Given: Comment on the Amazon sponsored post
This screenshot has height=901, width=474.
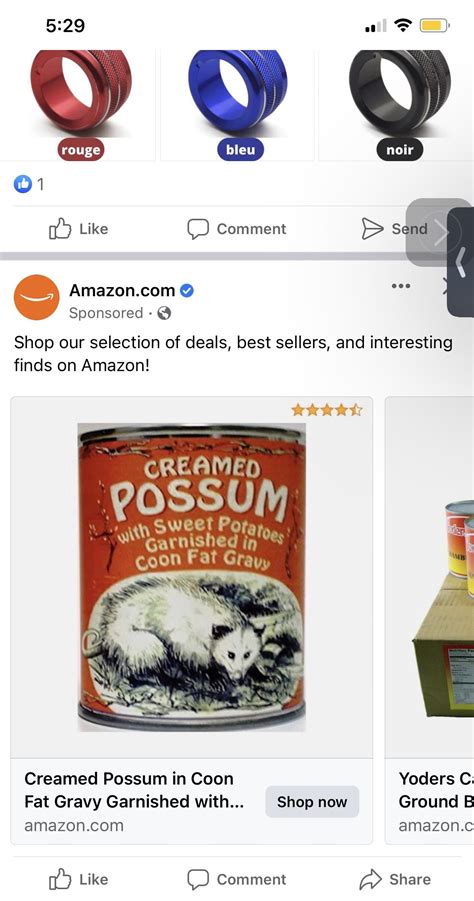Looking at the screenshot, I should pyautogui.click(x=237, y=879).
